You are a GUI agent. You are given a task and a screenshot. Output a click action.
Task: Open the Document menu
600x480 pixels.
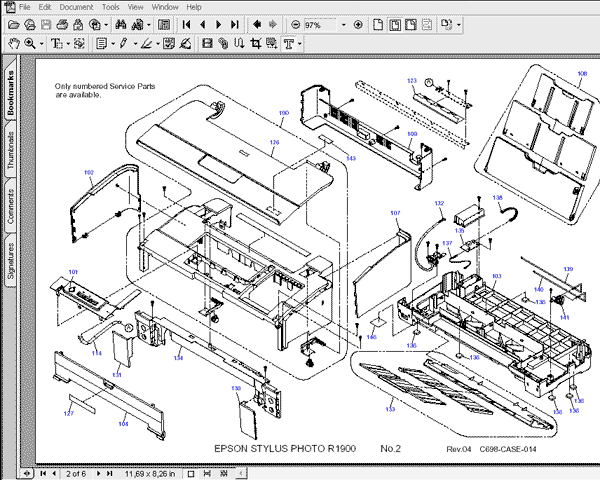pos(76,7)
